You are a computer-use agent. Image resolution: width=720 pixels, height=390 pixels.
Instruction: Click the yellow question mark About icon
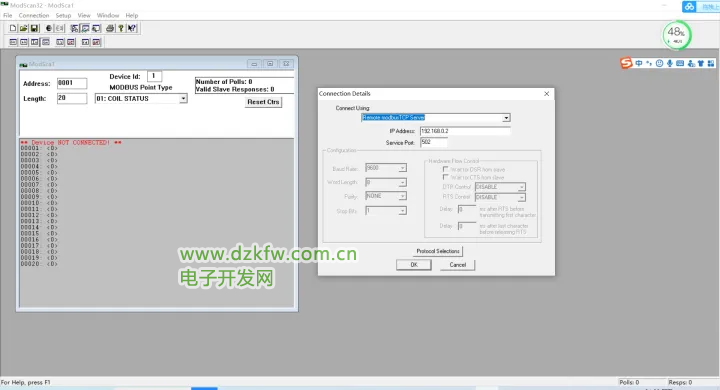click(121, 28)
